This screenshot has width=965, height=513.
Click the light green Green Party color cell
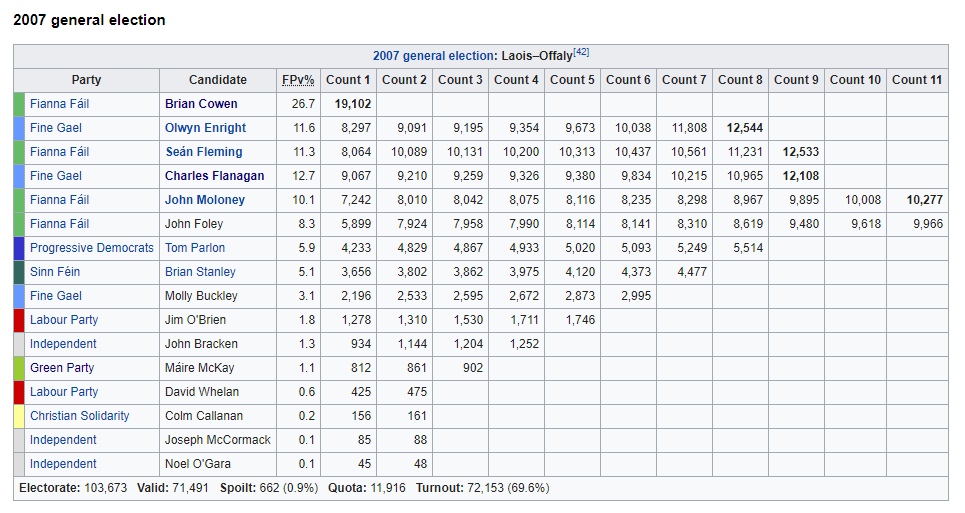point(19,368)
